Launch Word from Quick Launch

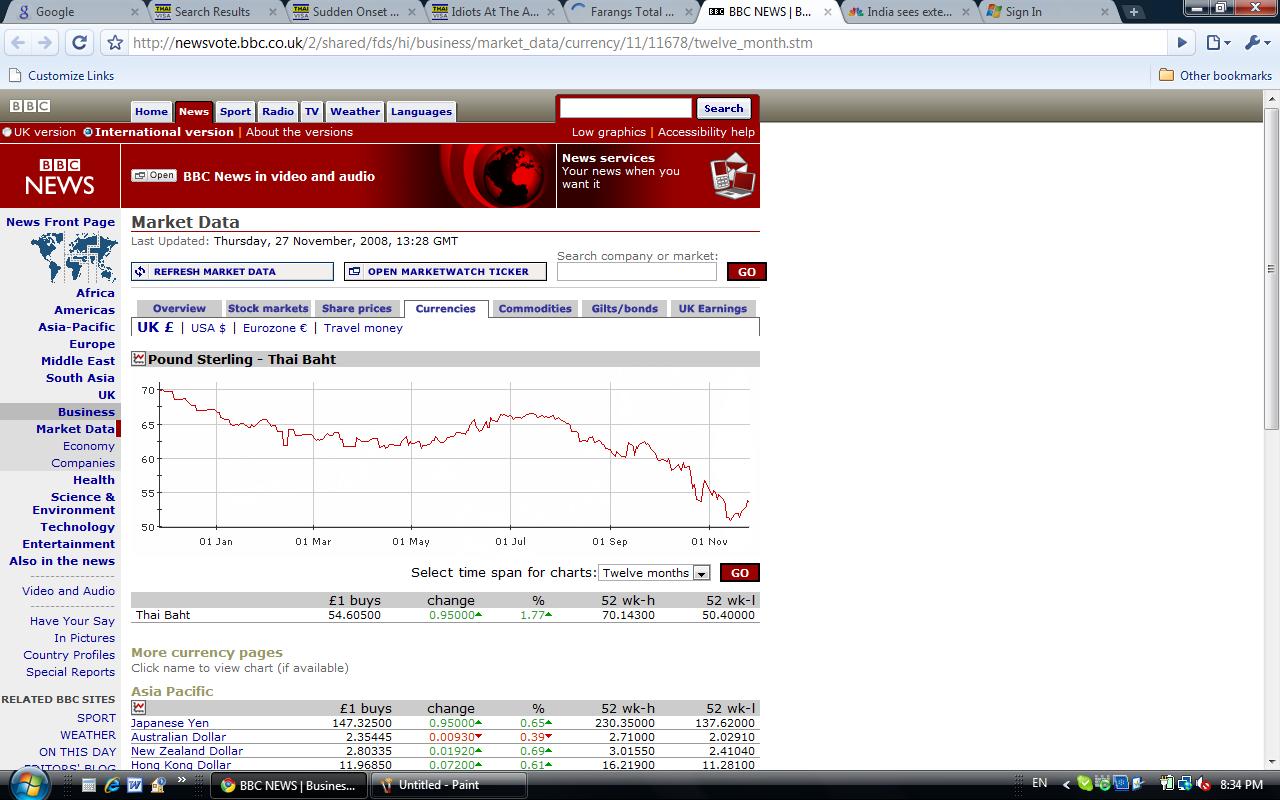click(x=135, y=785)
